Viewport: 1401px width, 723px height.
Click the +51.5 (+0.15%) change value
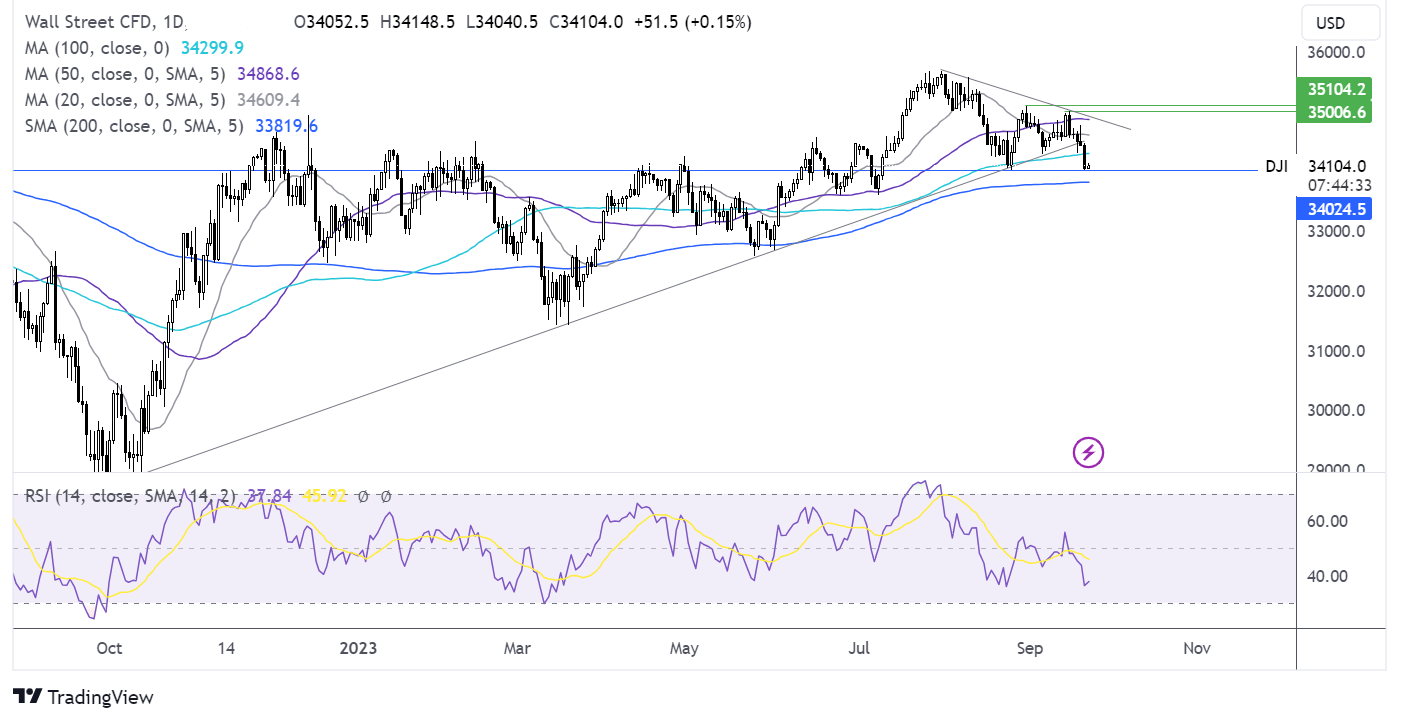click(691, 21)
